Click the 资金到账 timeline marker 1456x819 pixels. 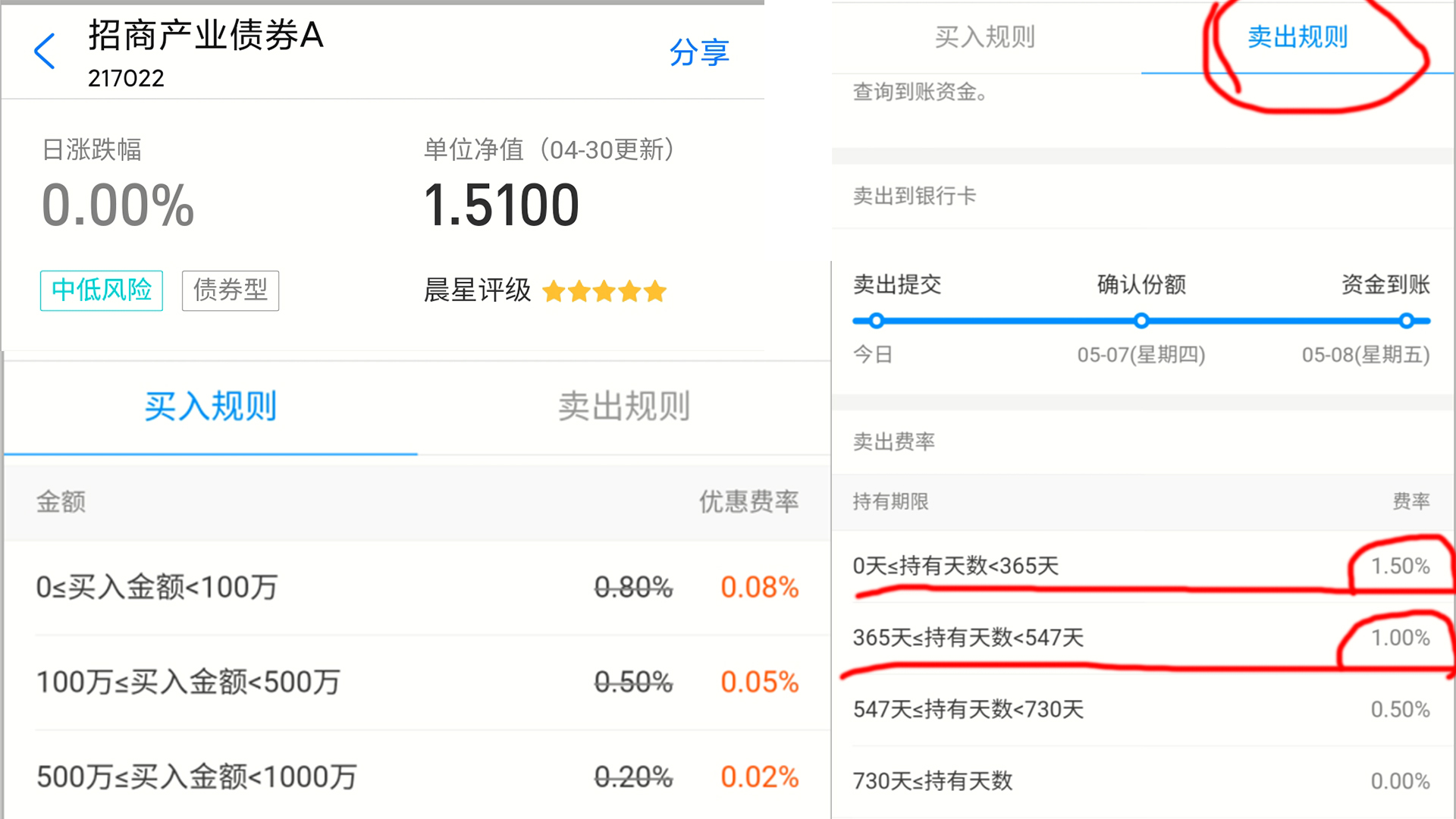[1407, 321]
